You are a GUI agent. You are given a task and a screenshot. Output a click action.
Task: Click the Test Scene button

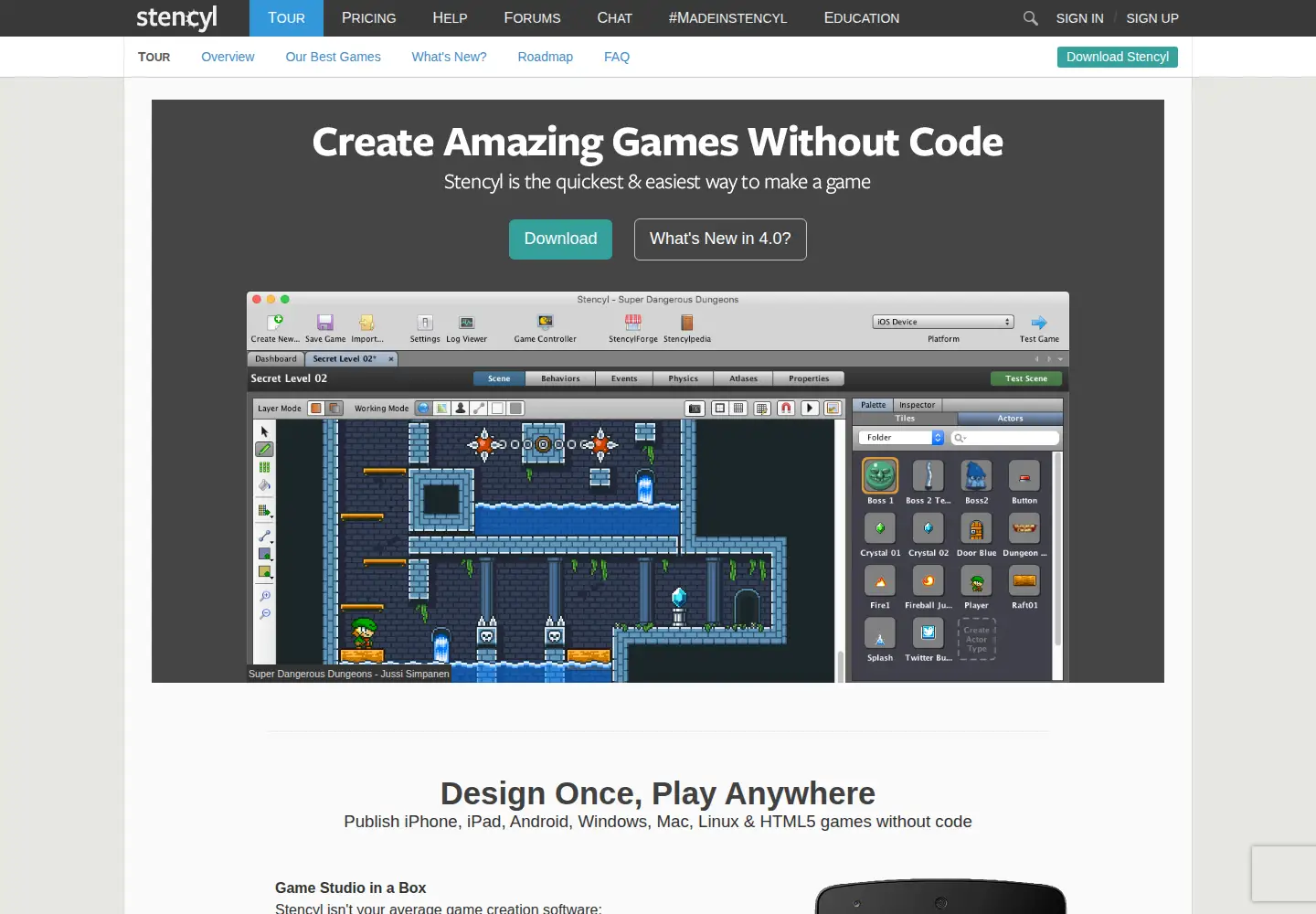[x=1026, y=378]
